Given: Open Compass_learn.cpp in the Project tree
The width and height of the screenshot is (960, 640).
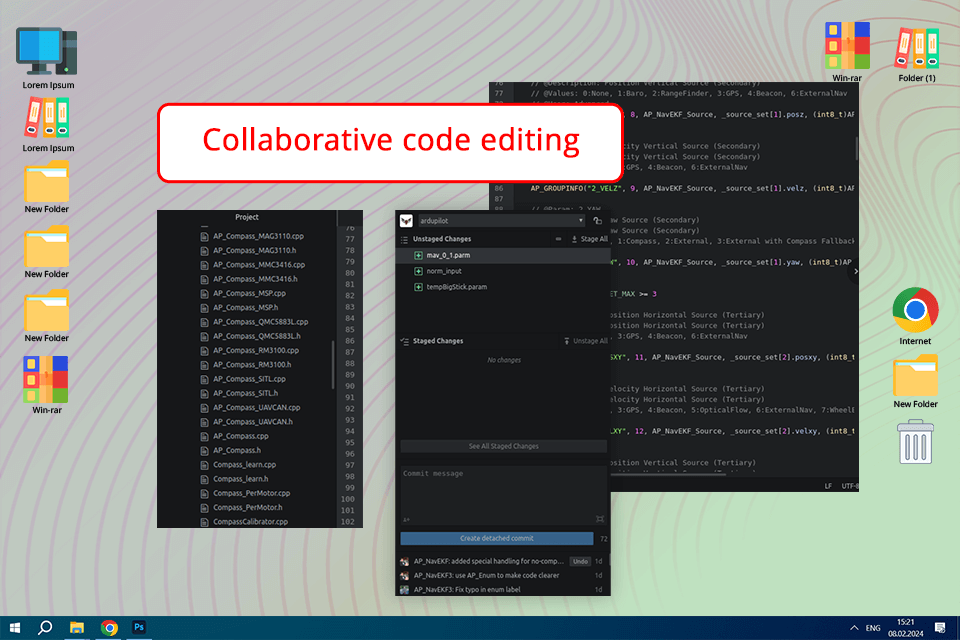Looking at the screenshot, I should 244,465.
